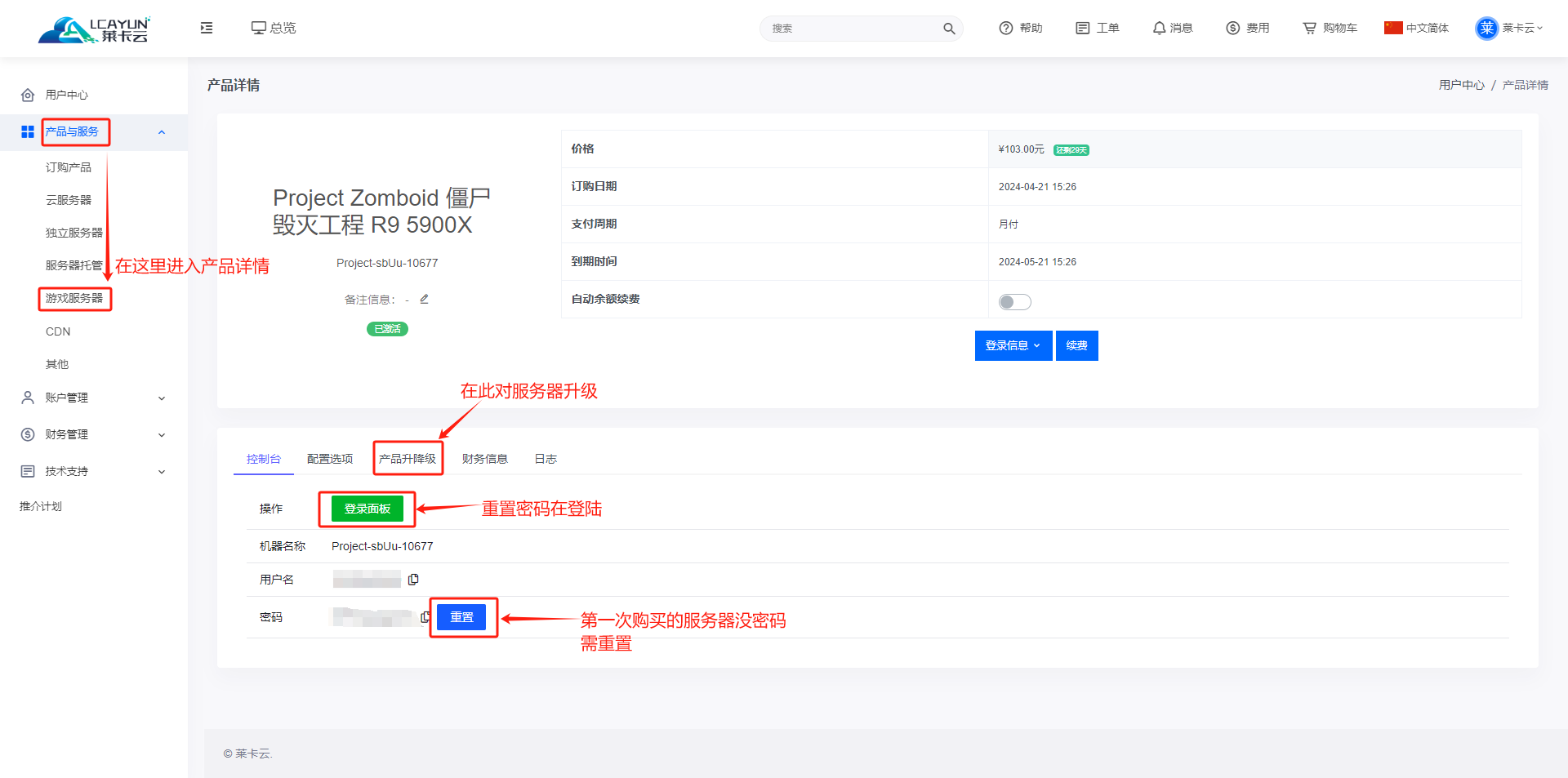Viewport: 1568px width, 778px height.
Task: Open the 消息 notifications bell
Action: coord(1173,28)
